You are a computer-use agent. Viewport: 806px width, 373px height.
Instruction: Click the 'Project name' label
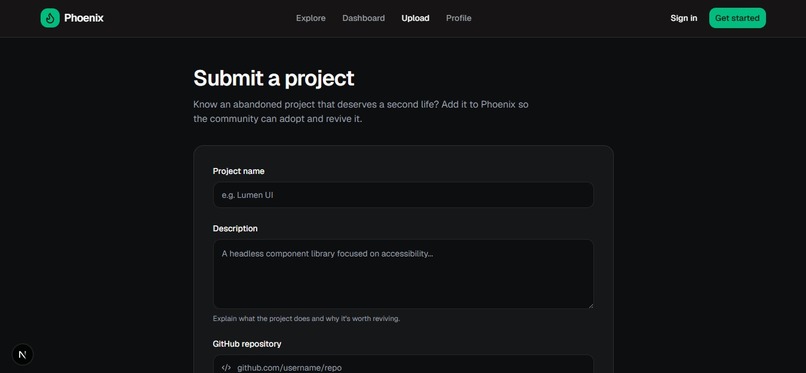pyautogui.click(x=239, y=171)
